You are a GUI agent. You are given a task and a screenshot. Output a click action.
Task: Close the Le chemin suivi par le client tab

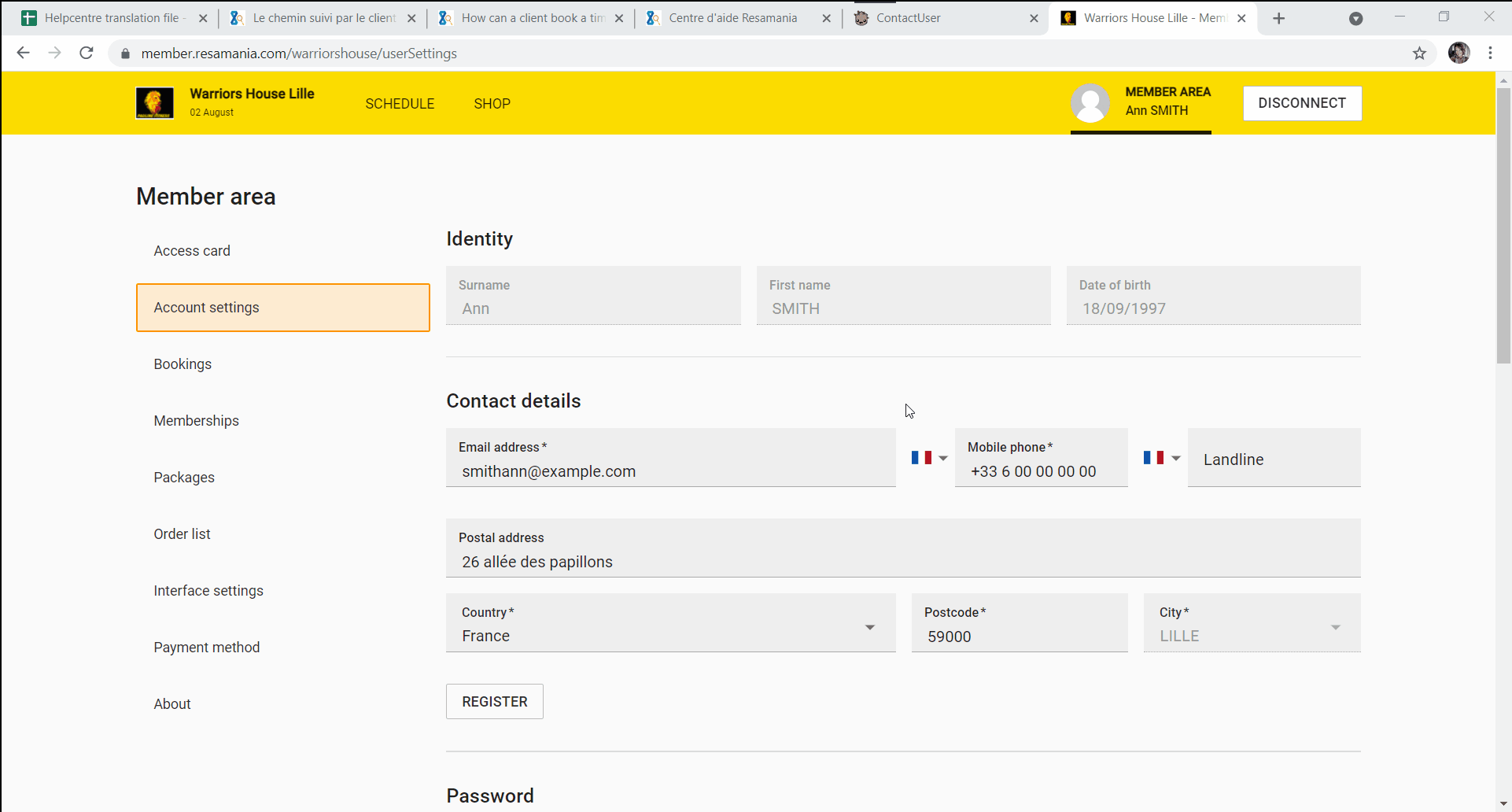pyautogui.click(x=411, y=18)
